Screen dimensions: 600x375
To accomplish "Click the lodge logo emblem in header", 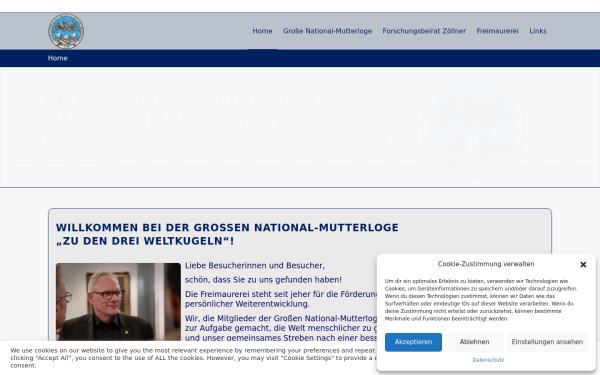I will [66, 31].
